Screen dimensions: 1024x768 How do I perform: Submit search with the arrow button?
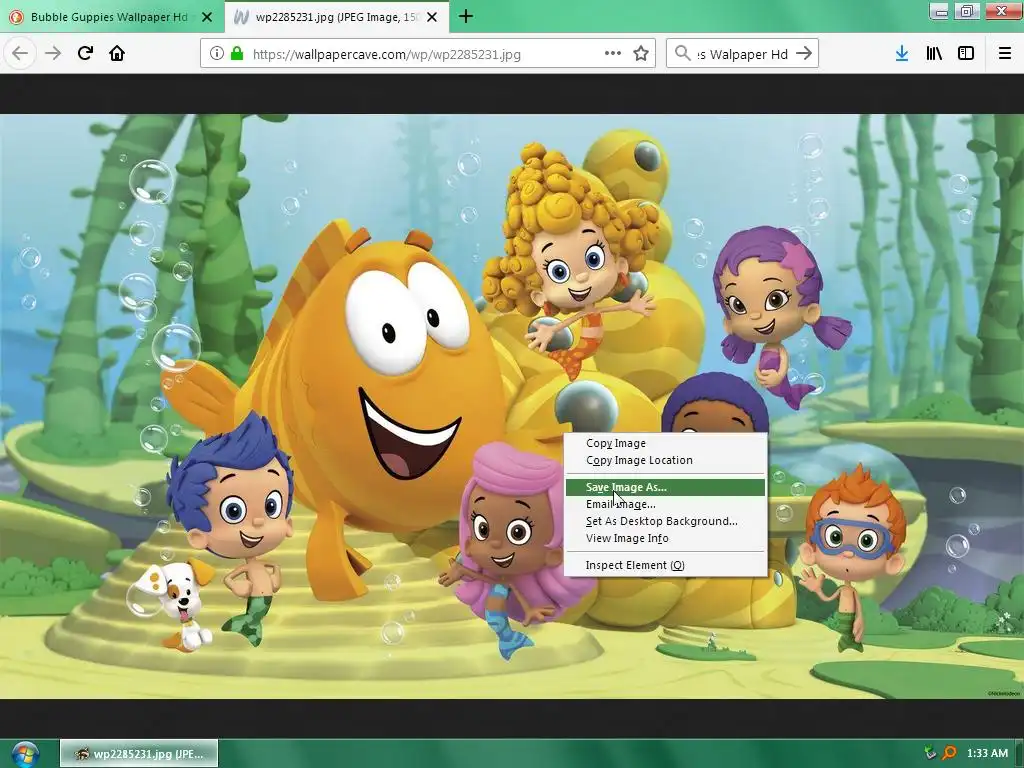[804, 53]
